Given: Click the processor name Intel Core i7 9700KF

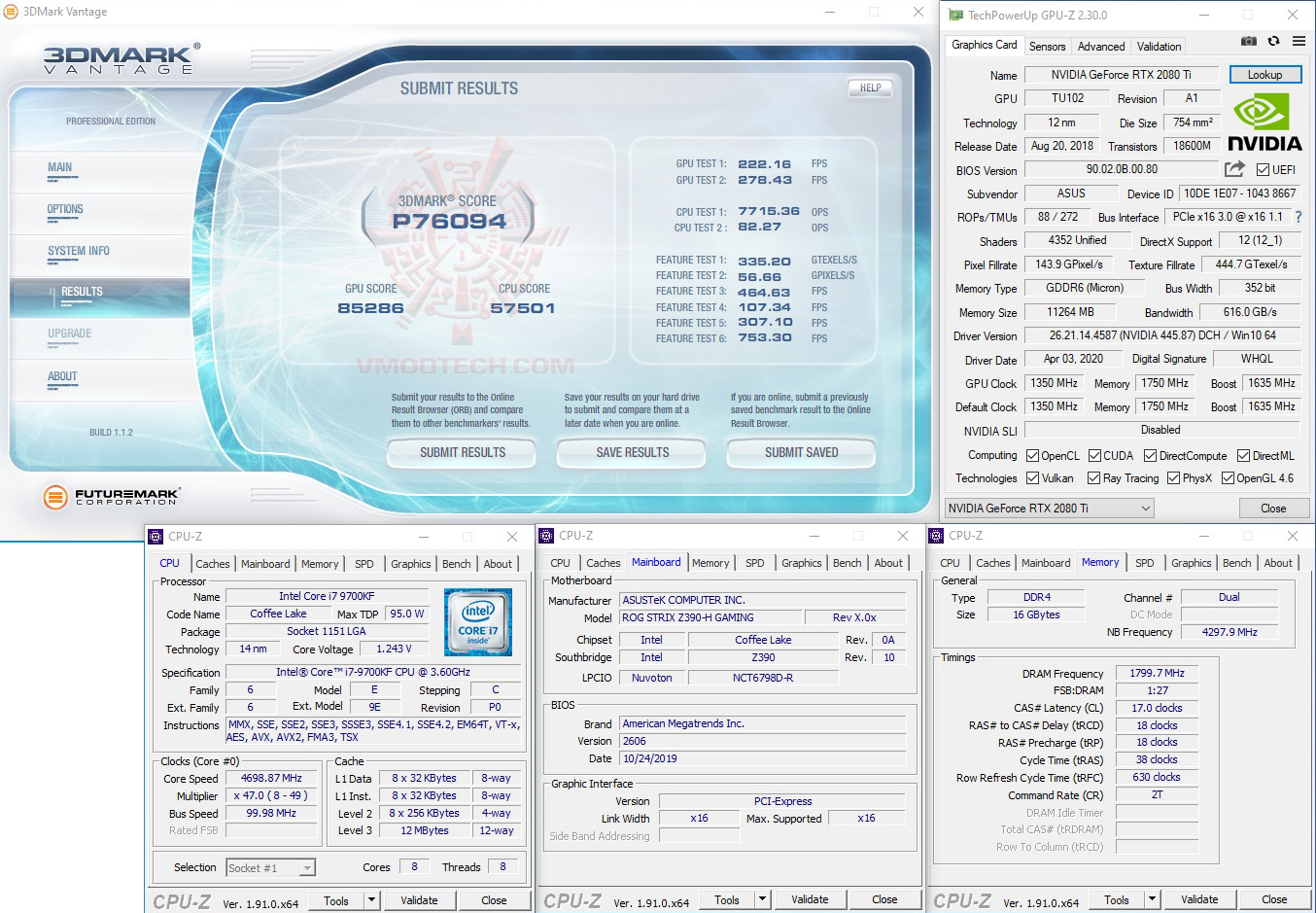Looking at the screenshot, I should coord(327,596).
